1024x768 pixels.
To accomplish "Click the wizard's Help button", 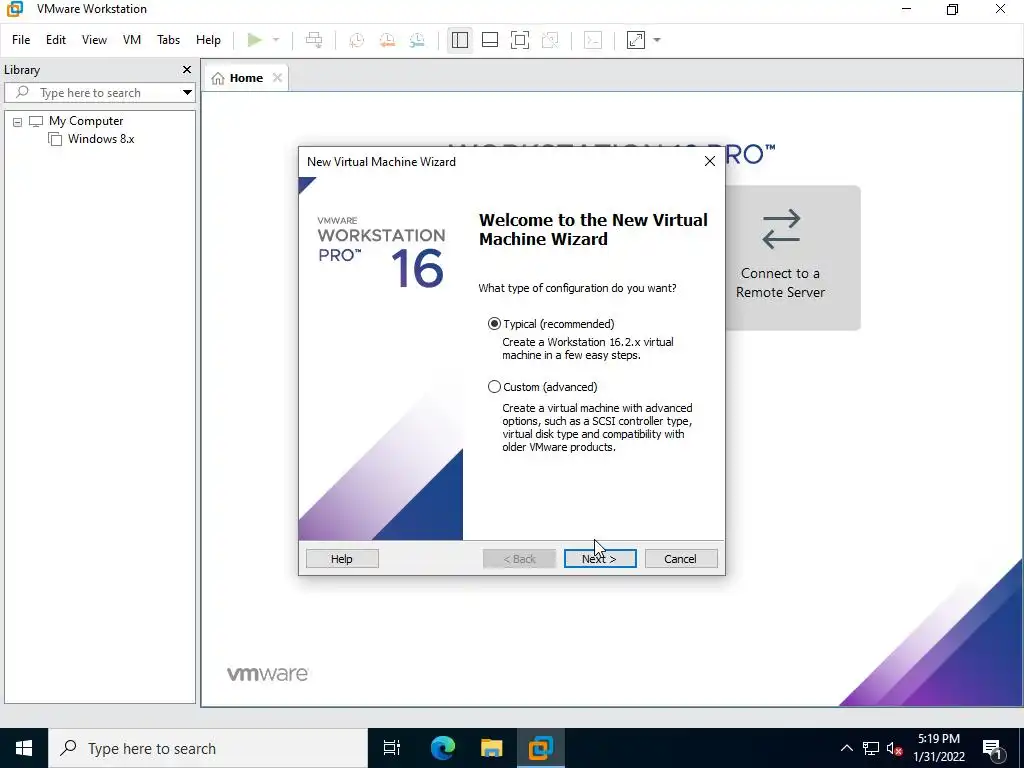I will tap(342, 558).
